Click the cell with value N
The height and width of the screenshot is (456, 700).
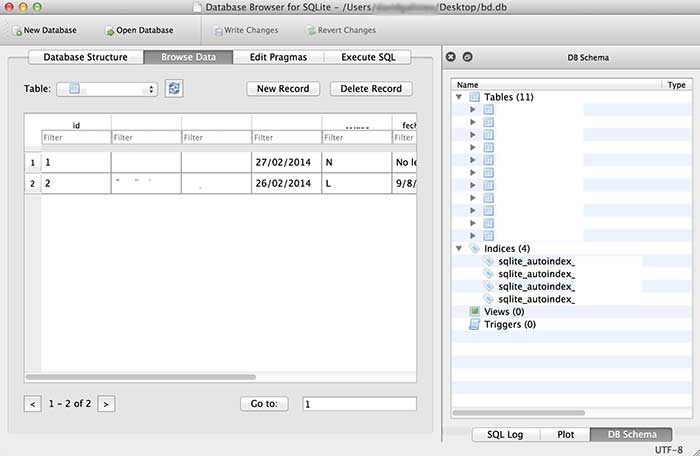pos(357,163)
